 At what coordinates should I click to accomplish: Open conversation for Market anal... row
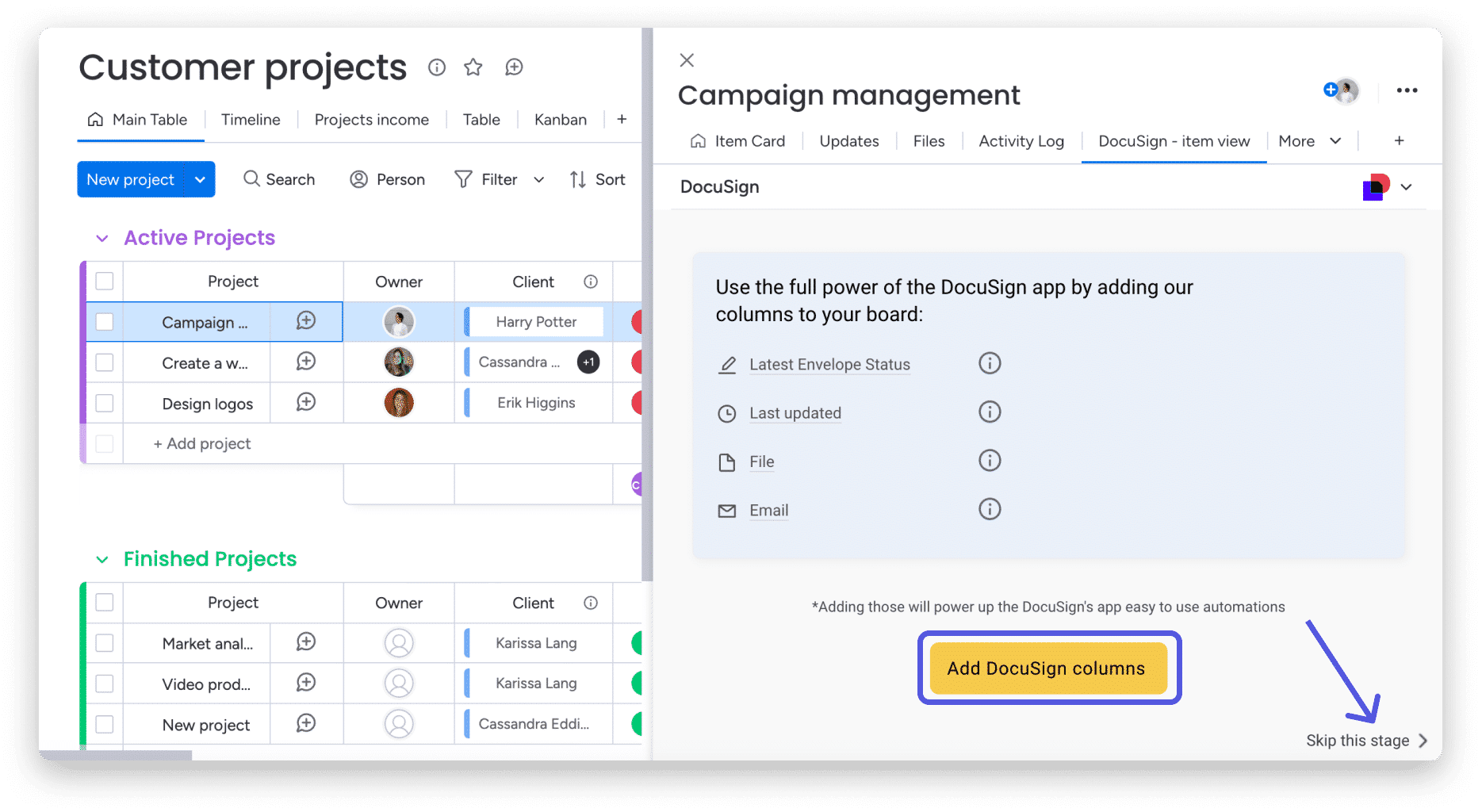point(306,642)
